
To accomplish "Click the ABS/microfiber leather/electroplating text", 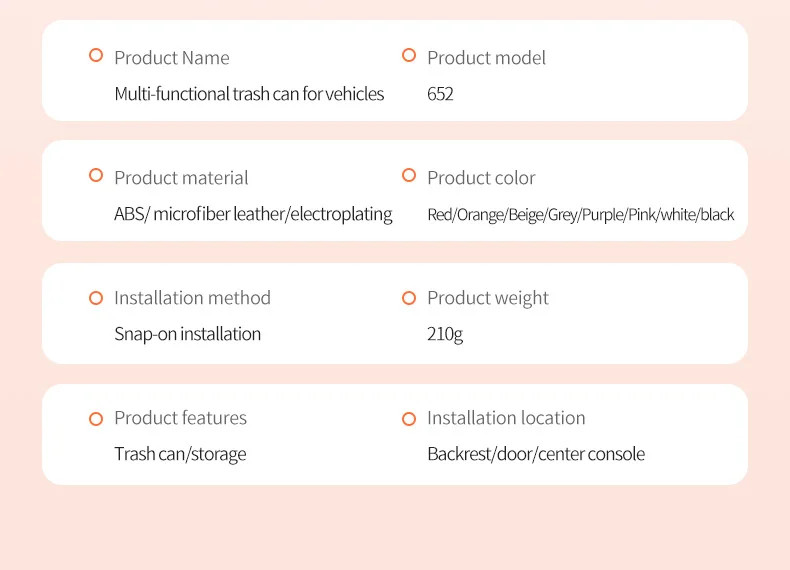I will tap(253, 214).
